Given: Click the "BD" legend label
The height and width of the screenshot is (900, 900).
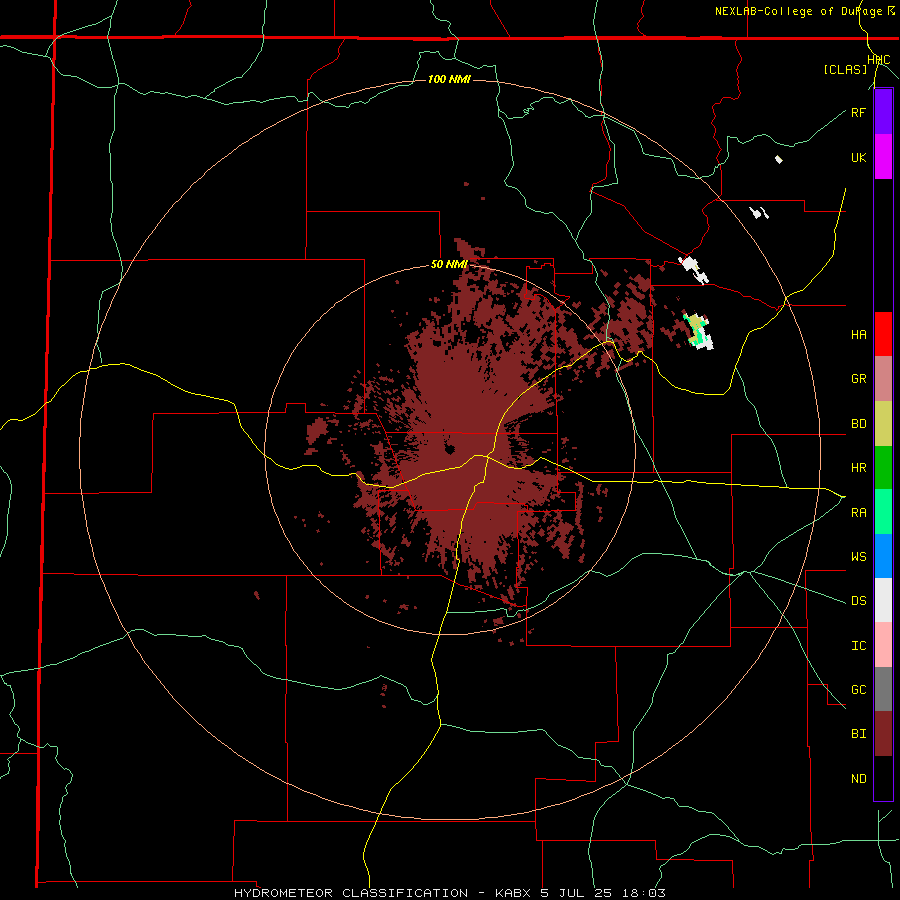Looking at the screenshot, I should click(x=858, y=424).
